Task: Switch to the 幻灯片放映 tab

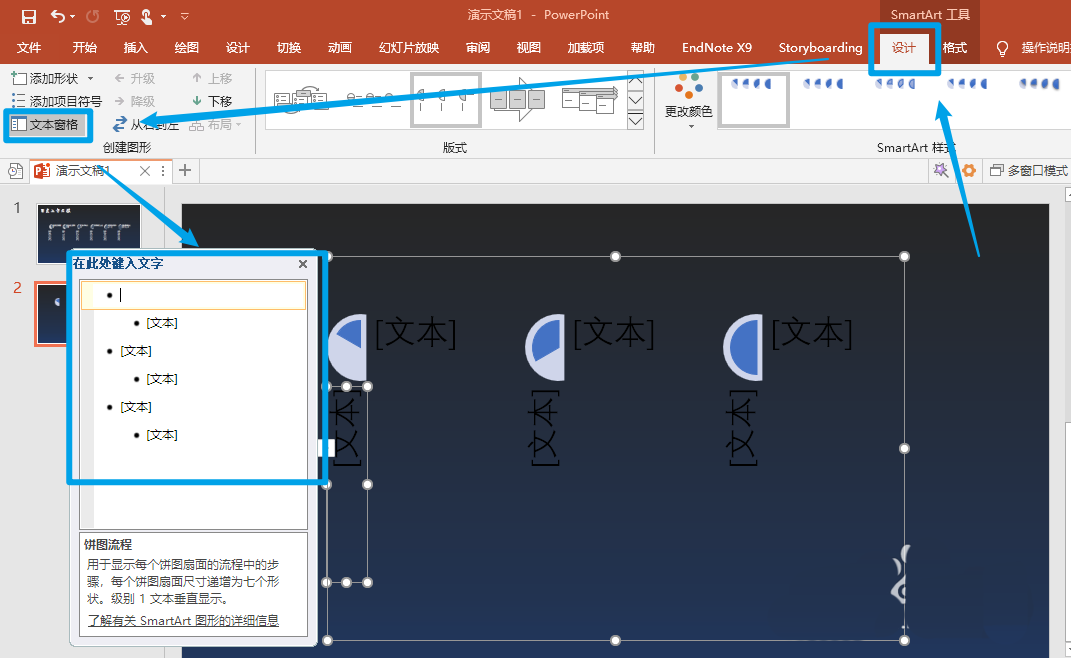Action: click(408, 47)
